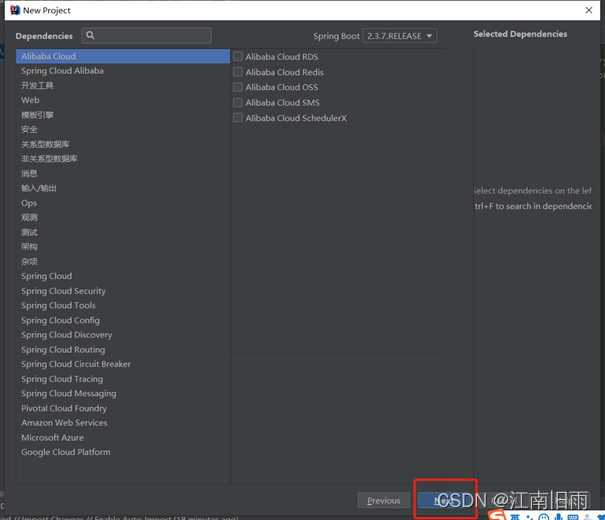
Task: Check Alibaba Cloud OSS dependency
Action: coord(238,87)
